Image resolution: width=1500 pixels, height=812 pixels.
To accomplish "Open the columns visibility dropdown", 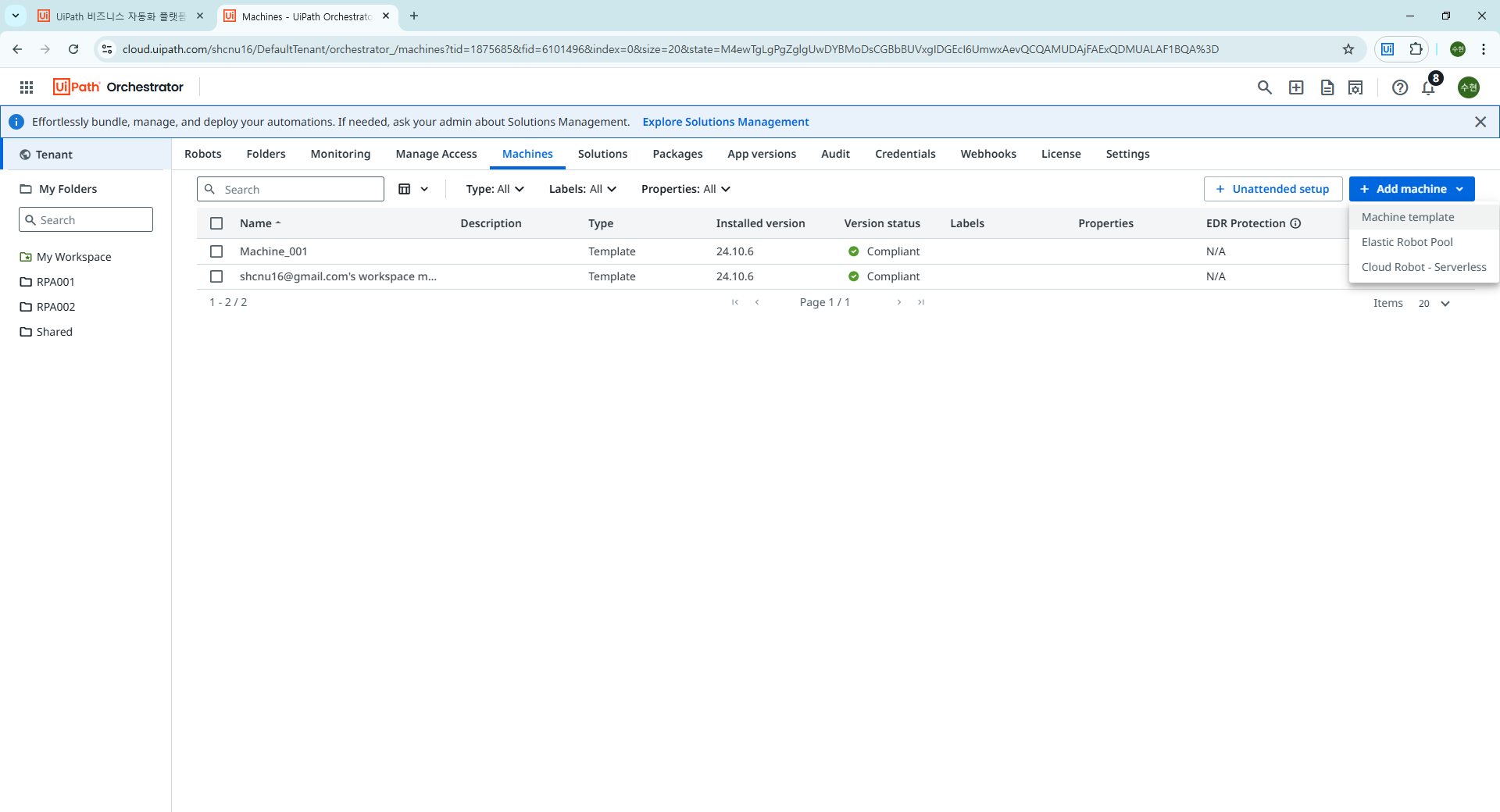I will click(x=413, y=189).
